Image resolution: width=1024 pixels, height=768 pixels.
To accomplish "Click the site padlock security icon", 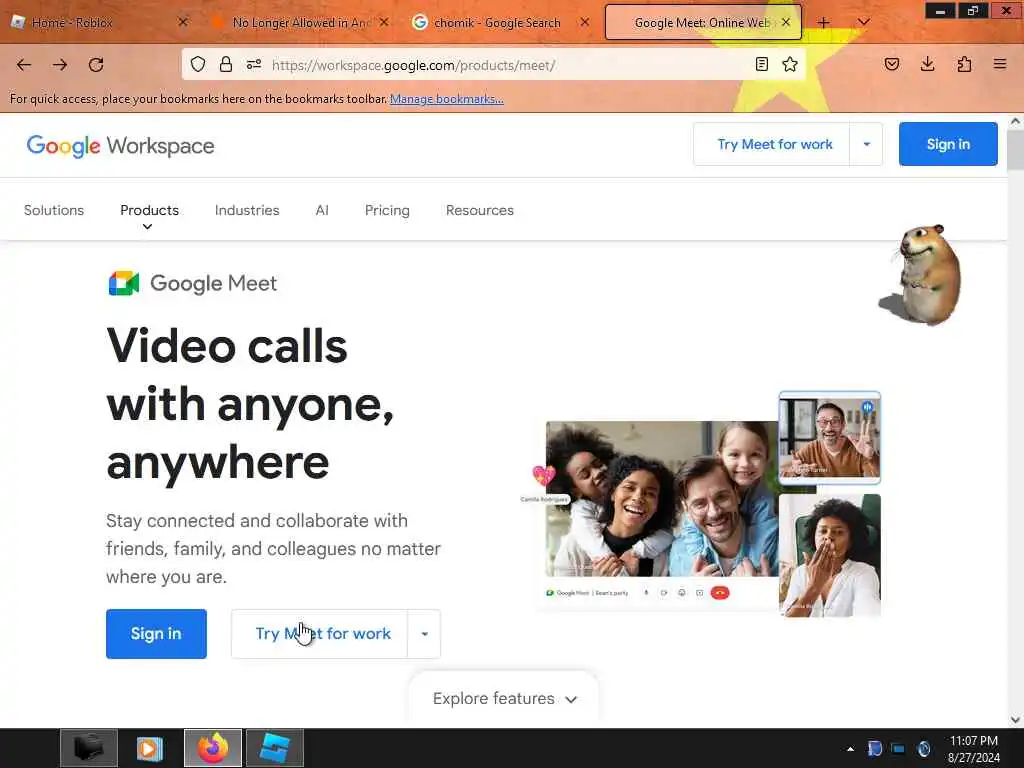I will pyautogui.click(x=226, y=64).
